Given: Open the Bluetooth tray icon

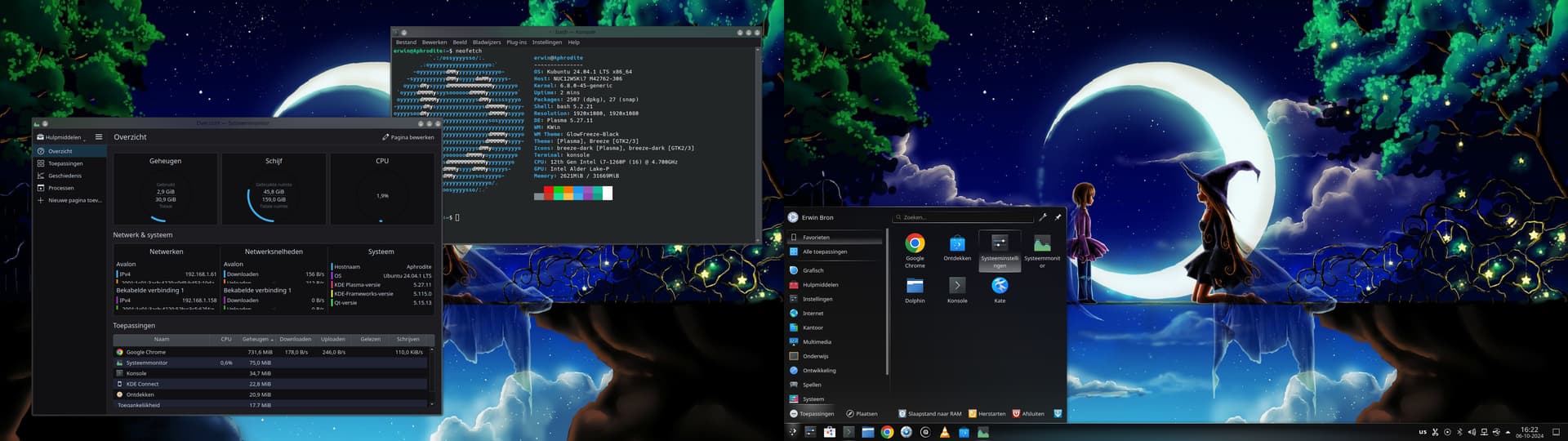Looking at the screenshot, I should (x=1459, y=432).
